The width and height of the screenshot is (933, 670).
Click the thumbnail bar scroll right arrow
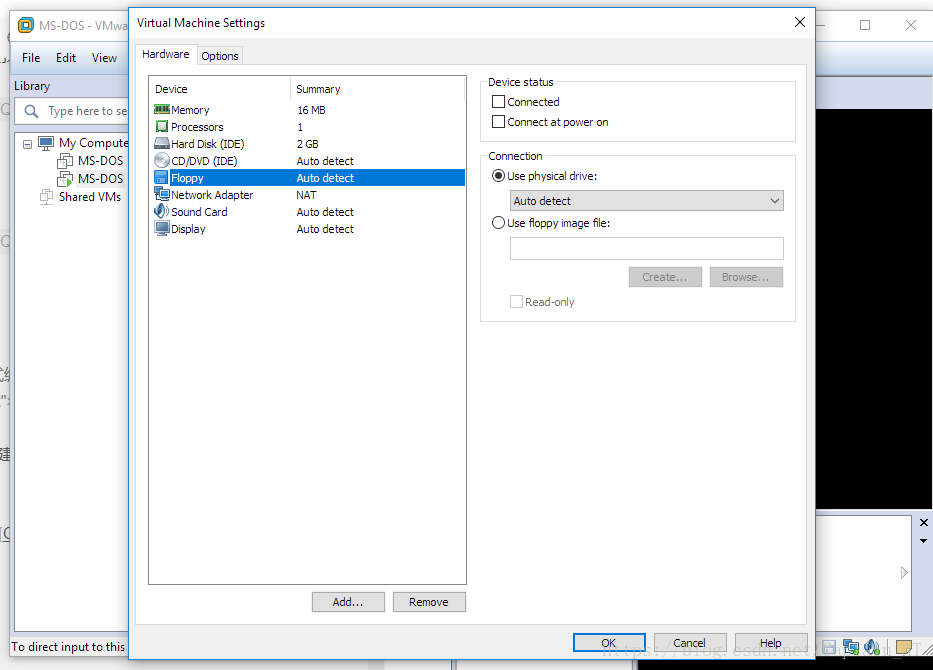904,572
